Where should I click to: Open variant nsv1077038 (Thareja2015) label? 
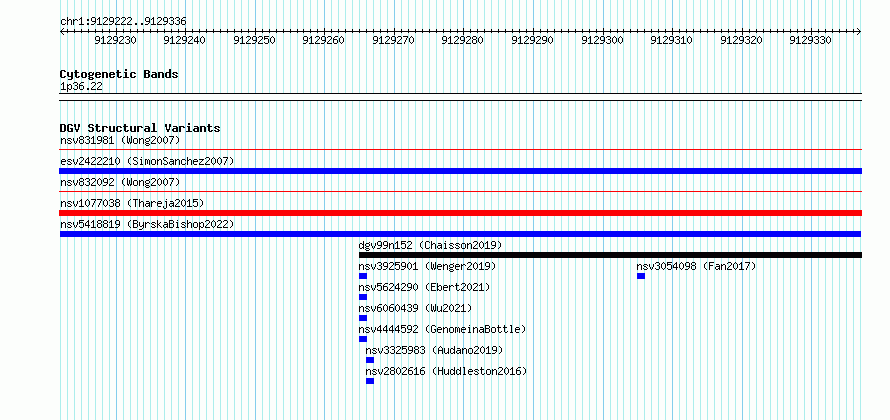click(x=132, y=203)
